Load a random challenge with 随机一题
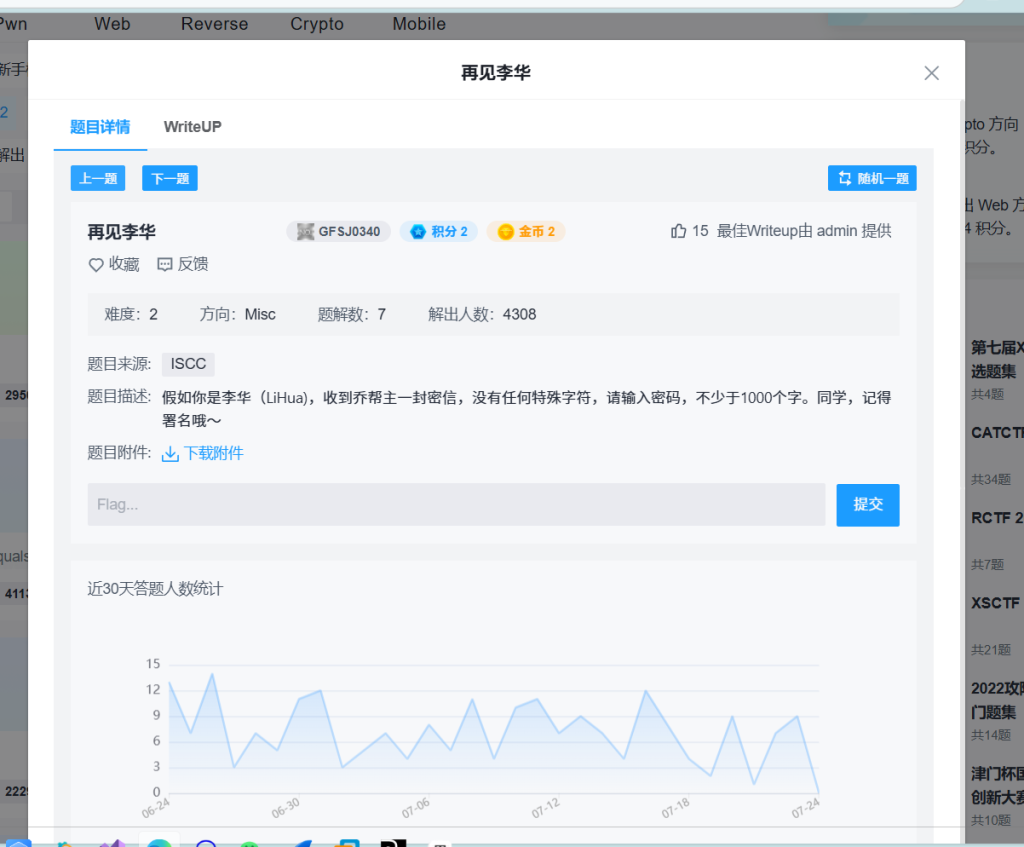The height and width of the screenshot is (847, 1024). 872,179
